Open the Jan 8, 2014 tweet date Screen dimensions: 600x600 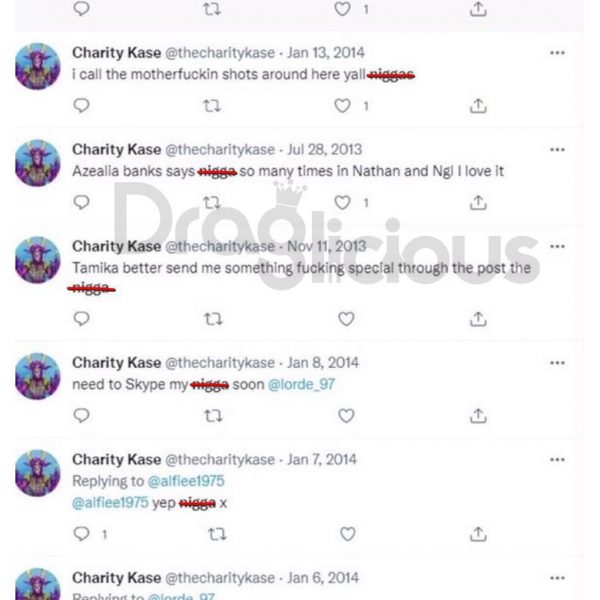tap(323, 363)
